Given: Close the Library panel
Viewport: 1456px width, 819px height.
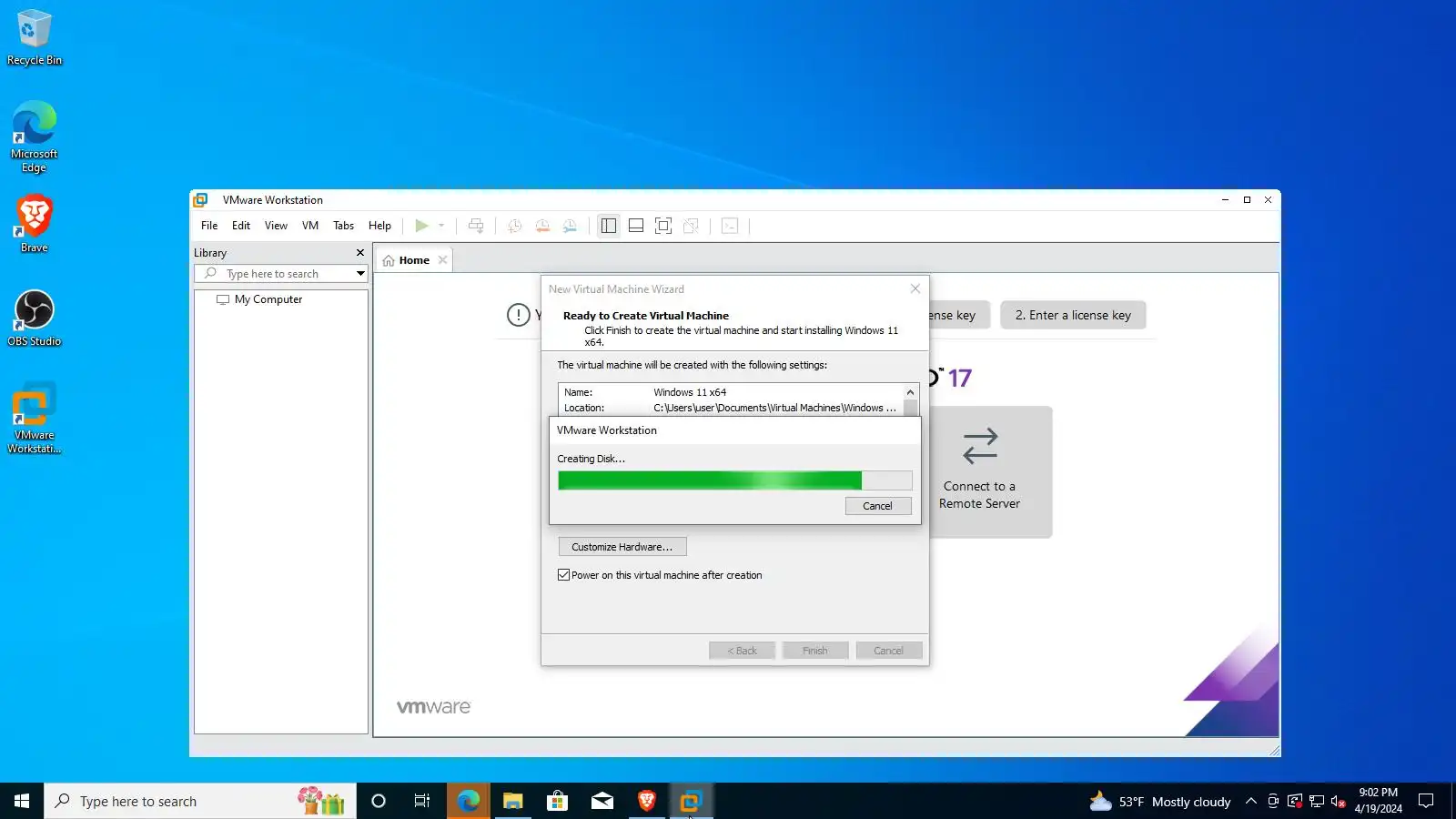Looking at the screenshot, I should click(x=360, y=253).
